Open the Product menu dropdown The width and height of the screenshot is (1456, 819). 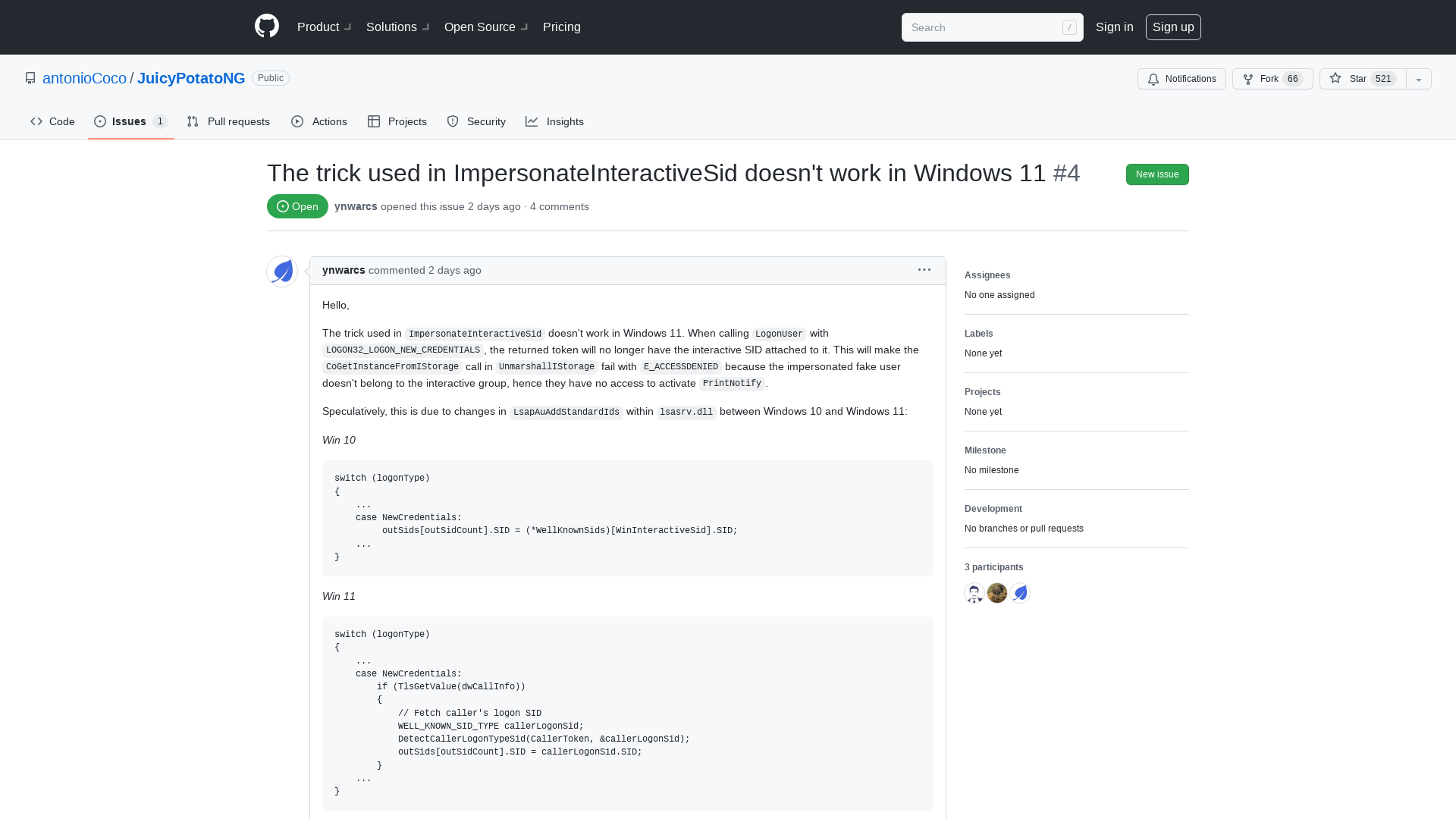[323, 27]
